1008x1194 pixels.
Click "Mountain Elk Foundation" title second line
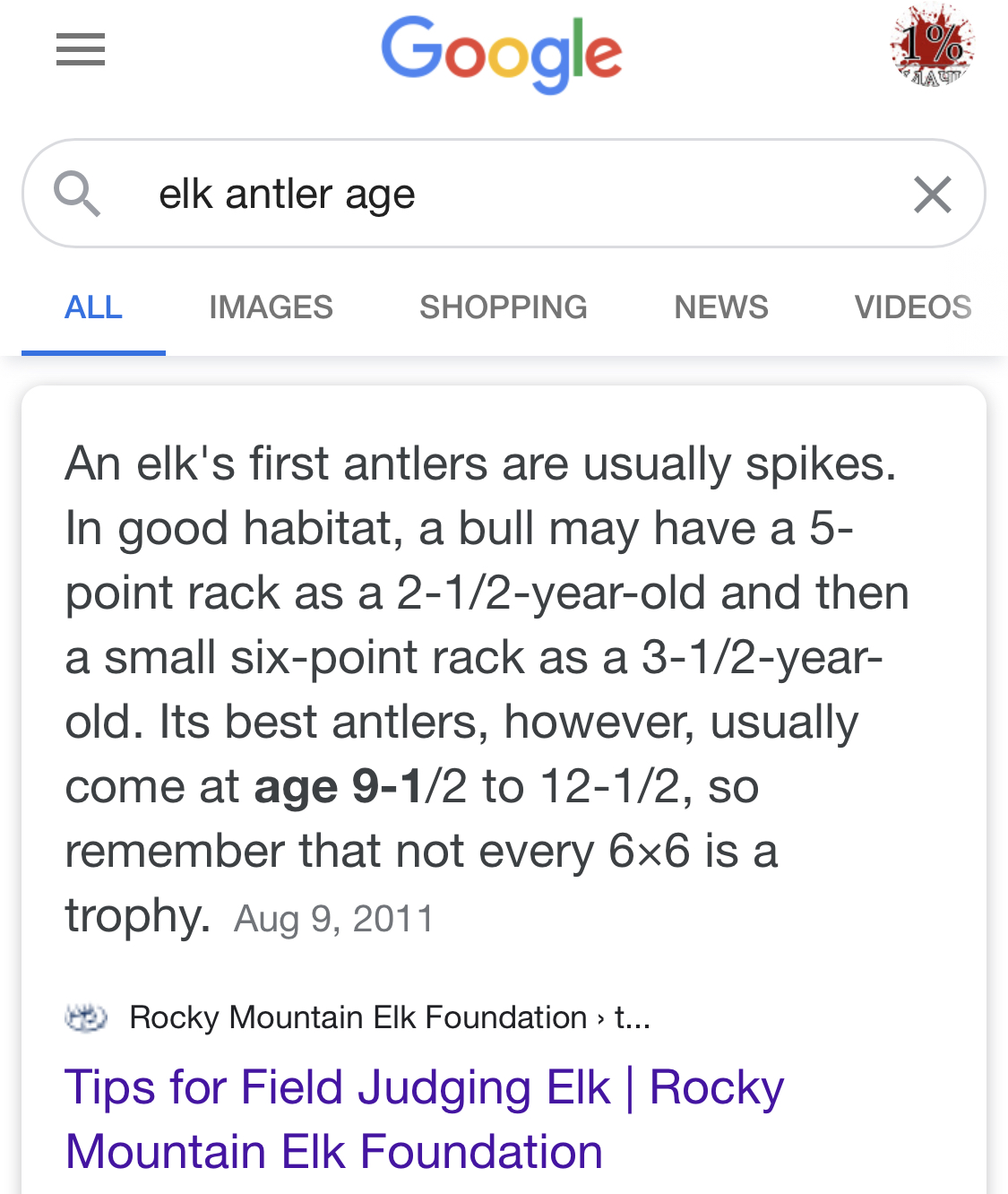pos(334,1152)
